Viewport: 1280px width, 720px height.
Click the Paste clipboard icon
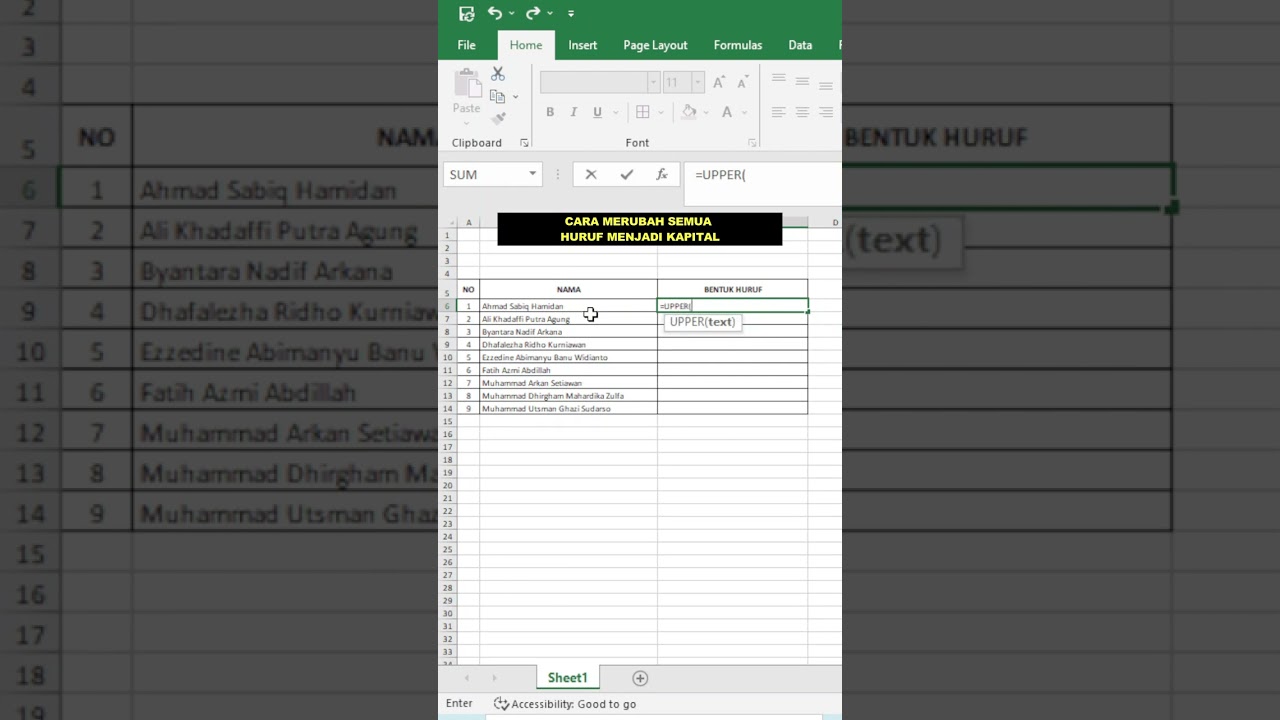[x=466, y=82]
